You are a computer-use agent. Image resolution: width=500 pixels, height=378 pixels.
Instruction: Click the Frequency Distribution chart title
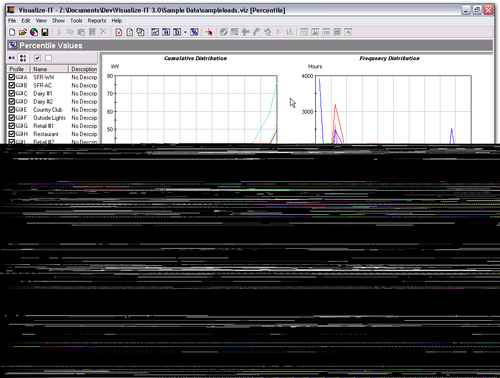click(389, 58)
